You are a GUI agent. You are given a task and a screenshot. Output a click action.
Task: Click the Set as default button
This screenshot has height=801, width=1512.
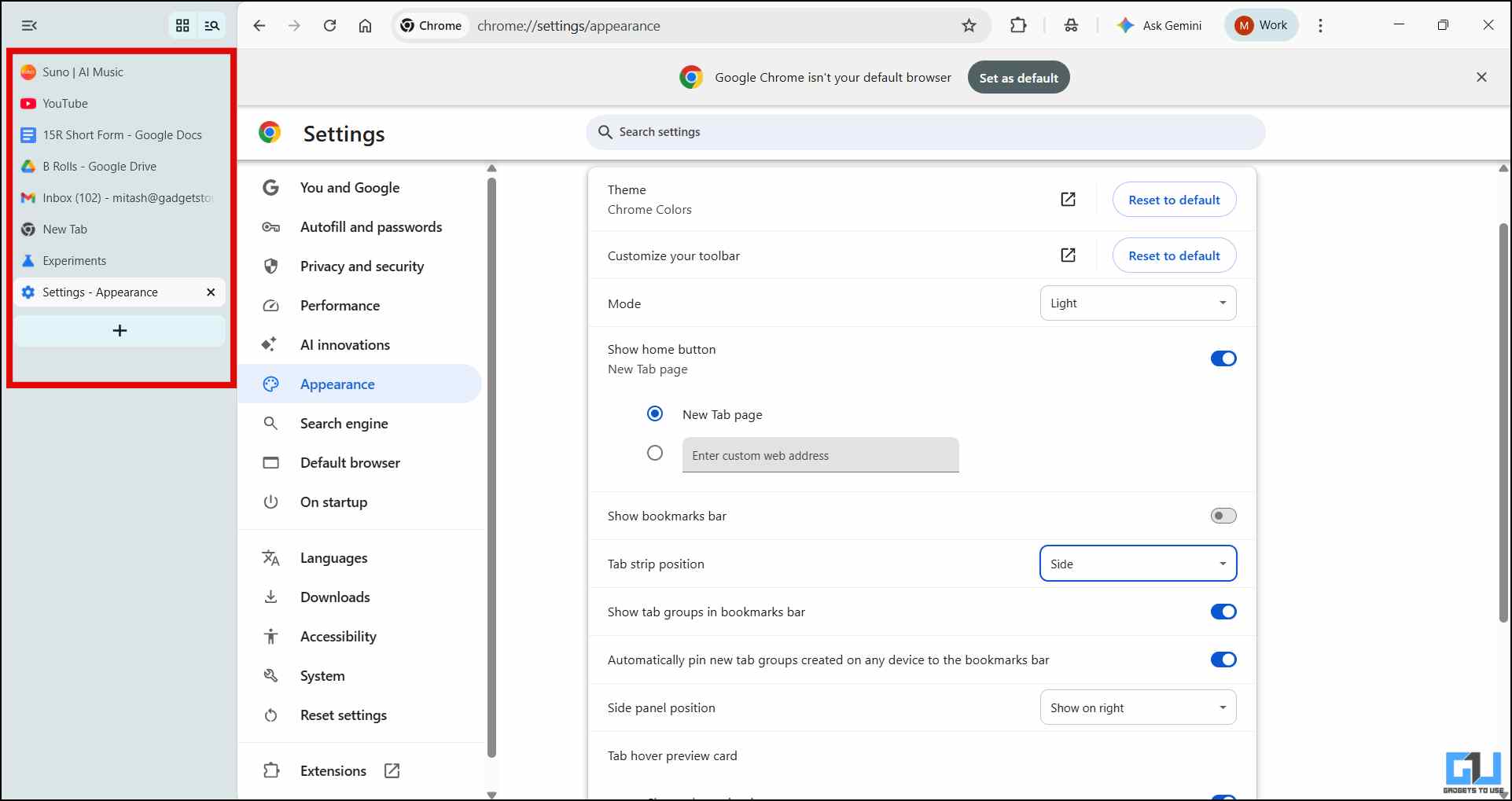1018,78
